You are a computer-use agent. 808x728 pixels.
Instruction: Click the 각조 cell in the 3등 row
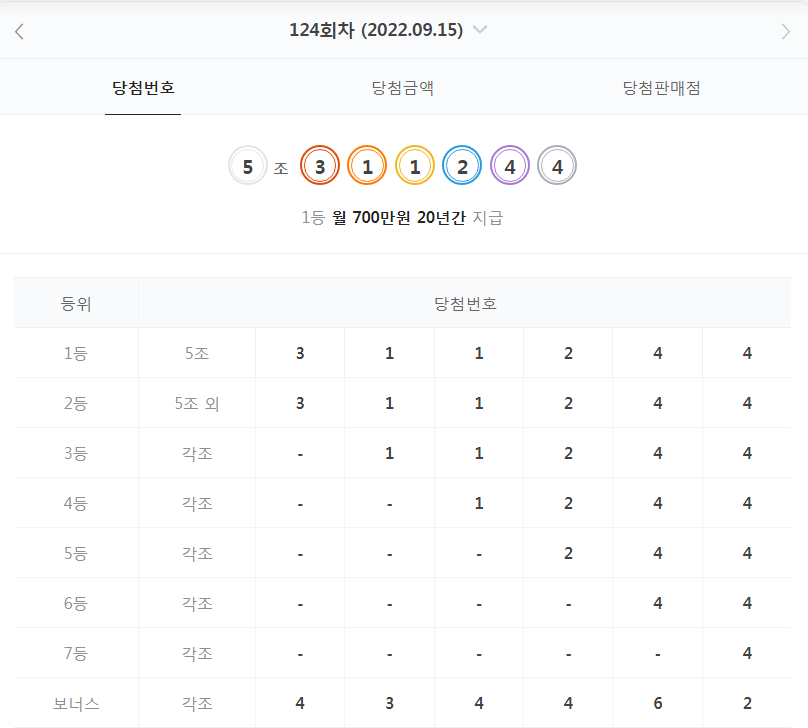[197, 453]
